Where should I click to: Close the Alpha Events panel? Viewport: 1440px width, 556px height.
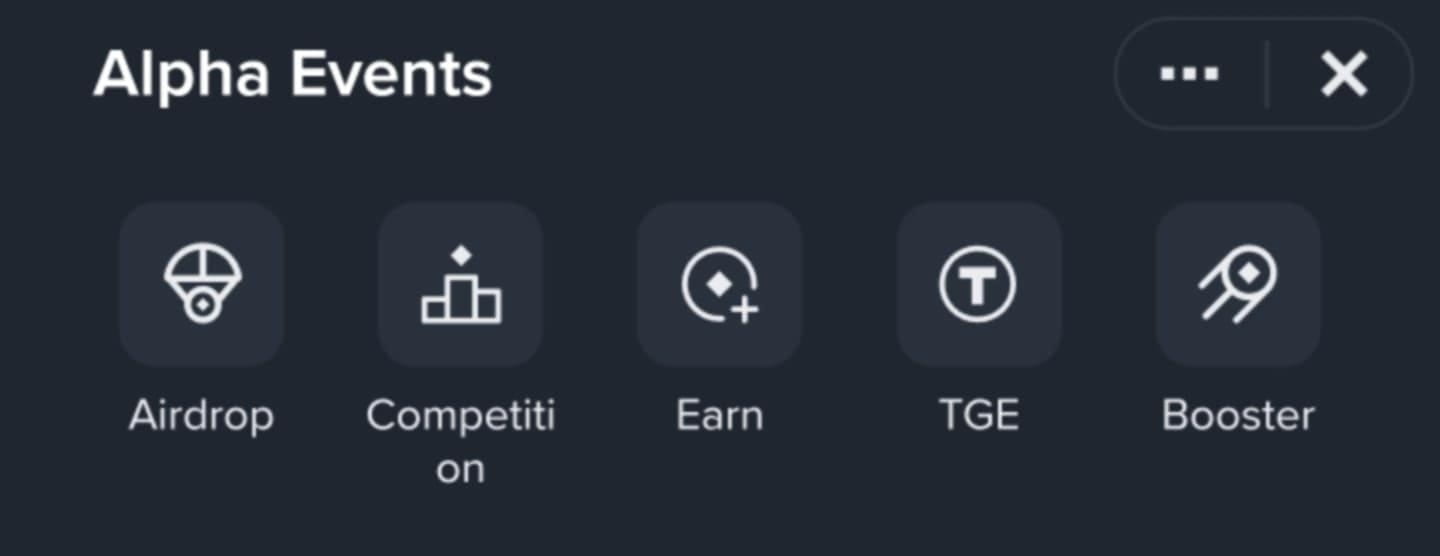1343,74
